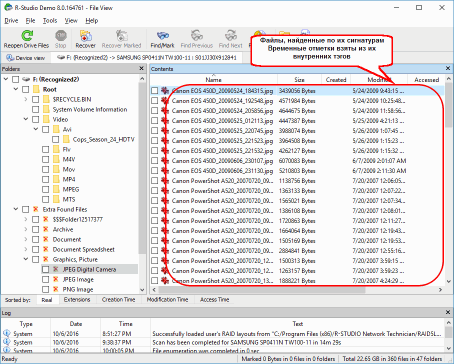Click the red X icon of Extra Found Files
454x364 pixels.
coord(36,209)
